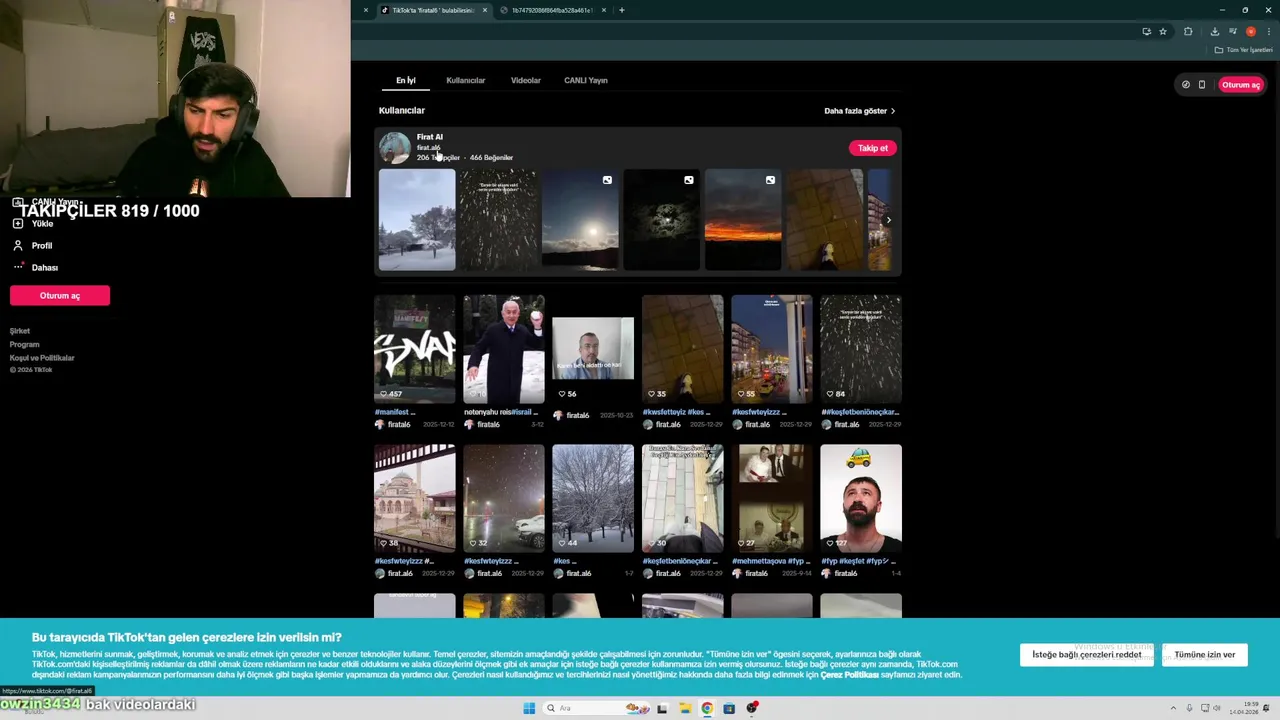Image resolution: width=1280 pixels, height=720 pixels.
Task: Click the Dahası three-dots icon
Action: click(17, 267)
